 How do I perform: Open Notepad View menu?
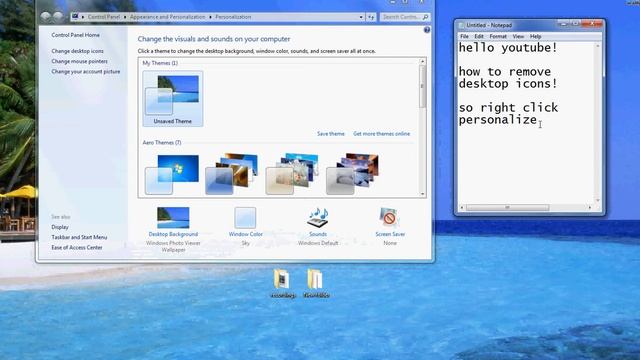[x=518, y=36]
